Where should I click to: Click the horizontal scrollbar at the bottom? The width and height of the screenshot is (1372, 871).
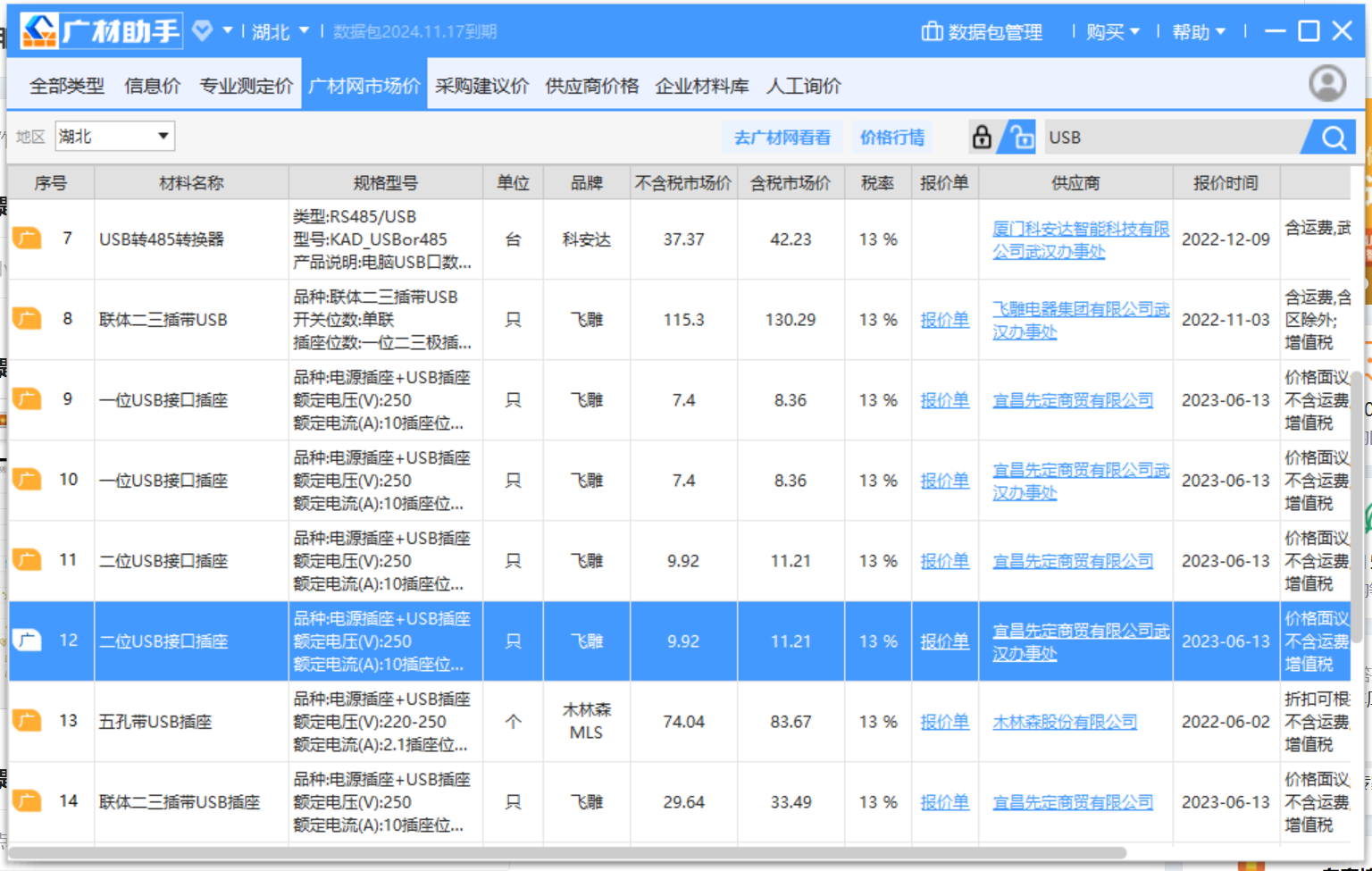(568, 853)
